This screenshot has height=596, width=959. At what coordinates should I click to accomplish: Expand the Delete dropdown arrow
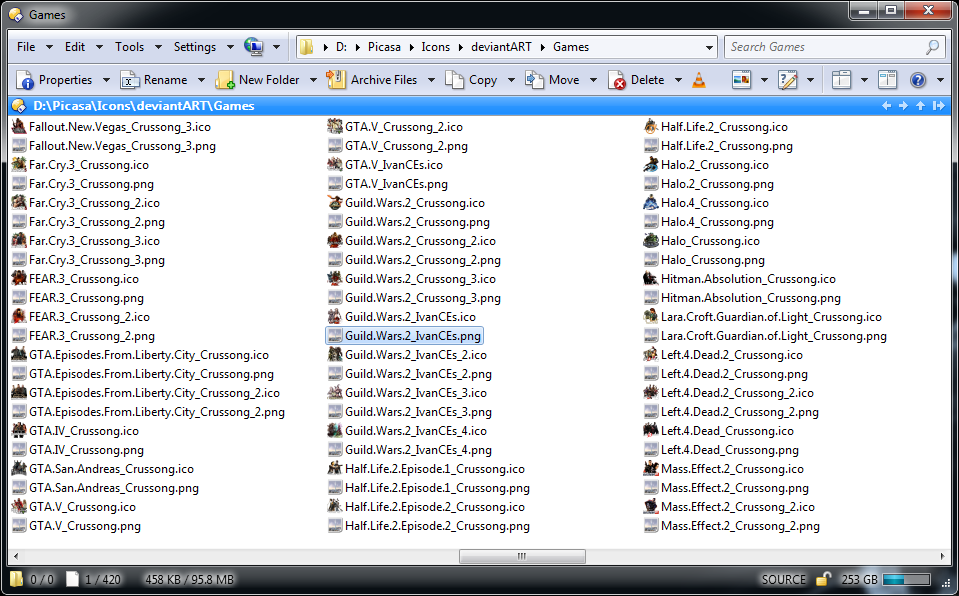click(x=678, y=80)
